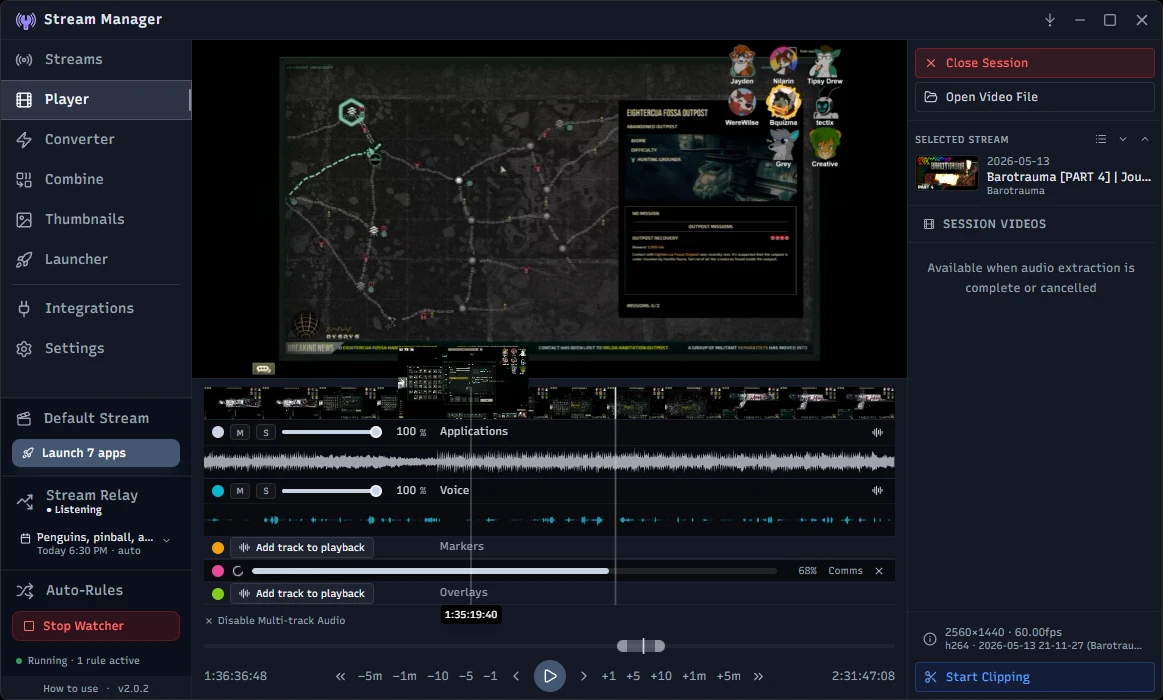1163x700 pixels.
Task: Toggle the cyan Voice track dot
Action: tap(218, 491)
